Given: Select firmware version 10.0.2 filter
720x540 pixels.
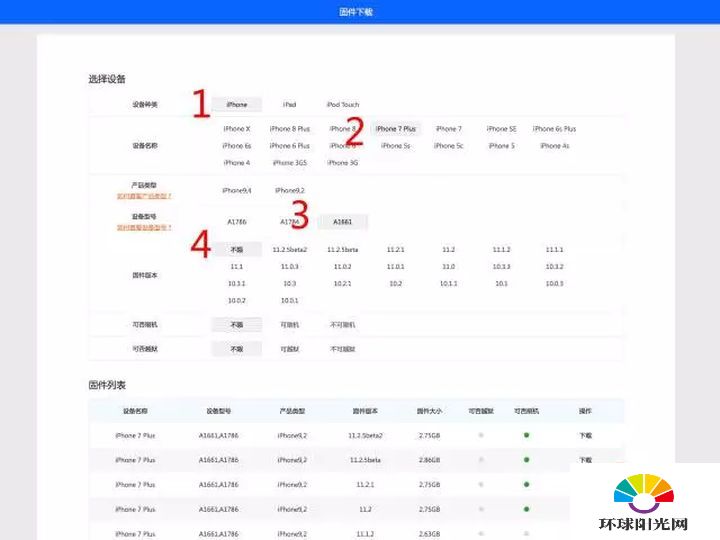Looking at the screenshot, I should click(x=236, y=301).
